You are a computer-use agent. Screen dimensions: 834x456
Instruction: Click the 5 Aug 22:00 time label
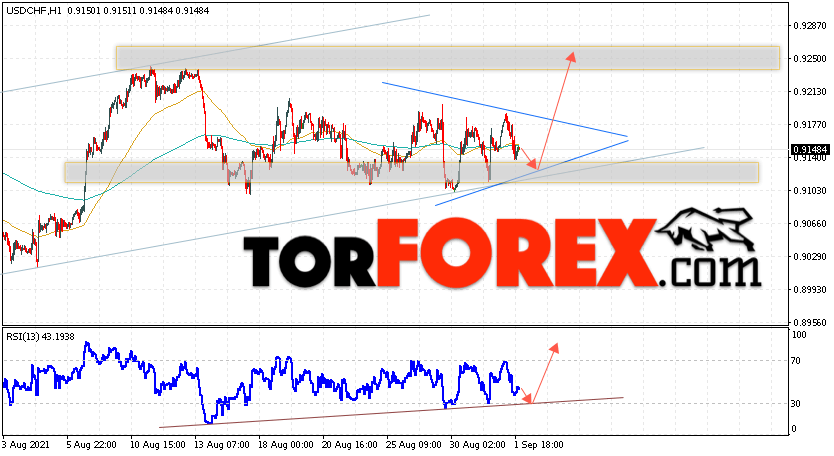pos(91,444)
